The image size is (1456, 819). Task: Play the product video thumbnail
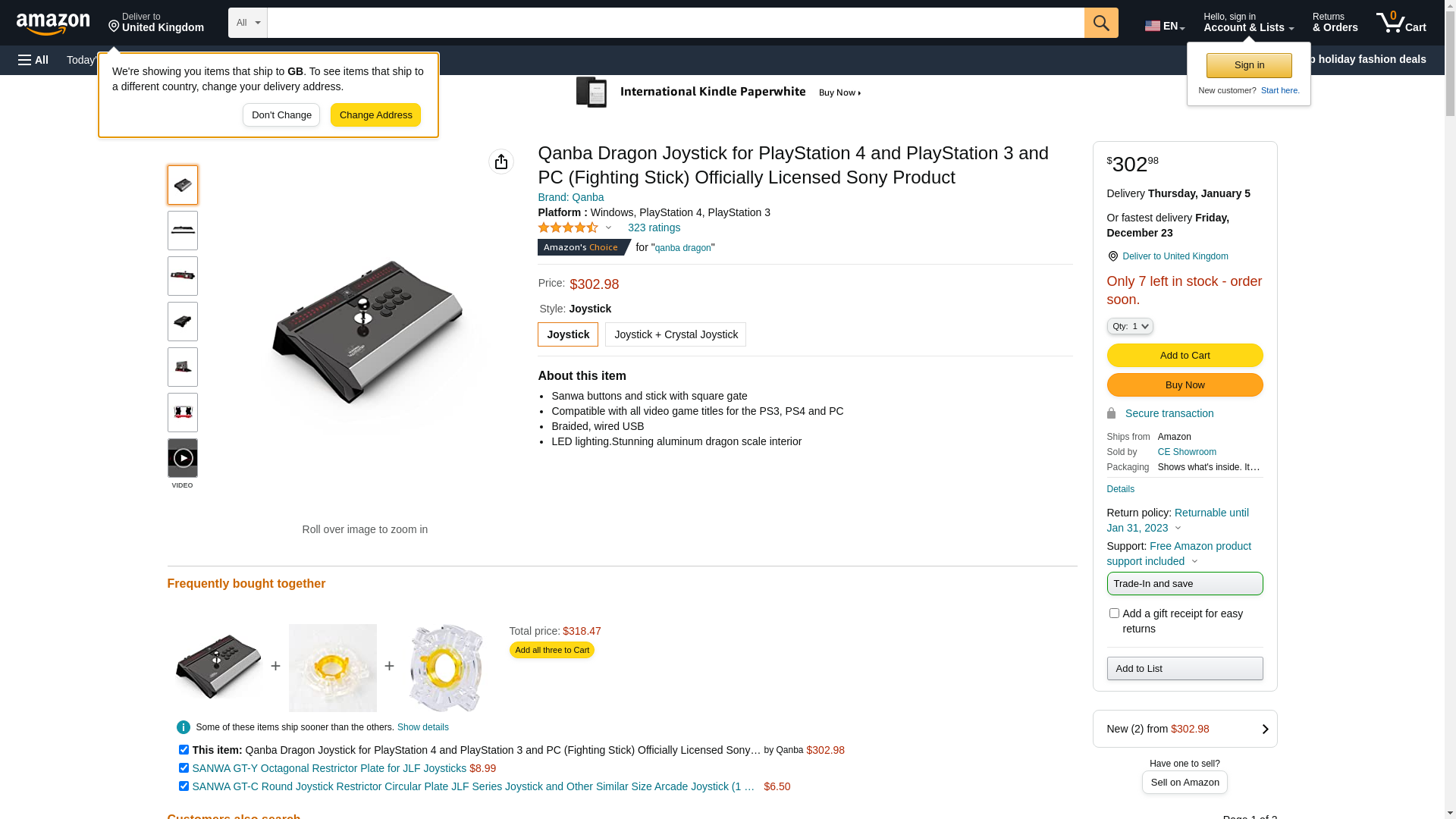183,458
